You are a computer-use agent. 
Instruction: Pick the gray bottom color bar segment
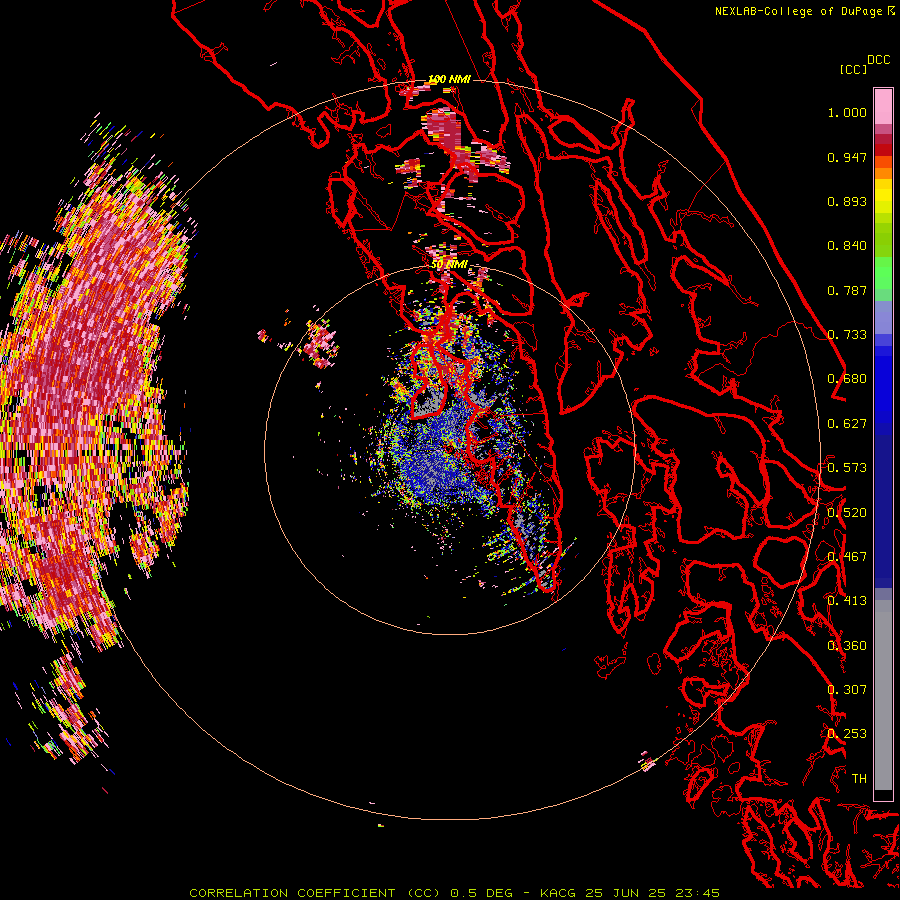pyautogui.click(x=883, y=695)
